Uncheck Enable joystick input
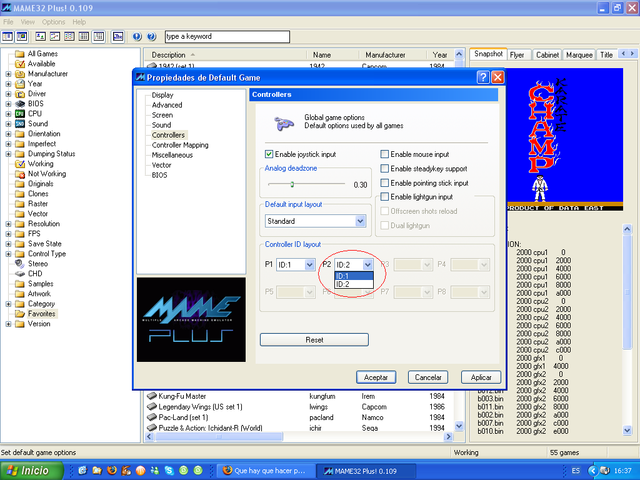The width and height of the screenshot is (640, 480). (x=269, y=154)
